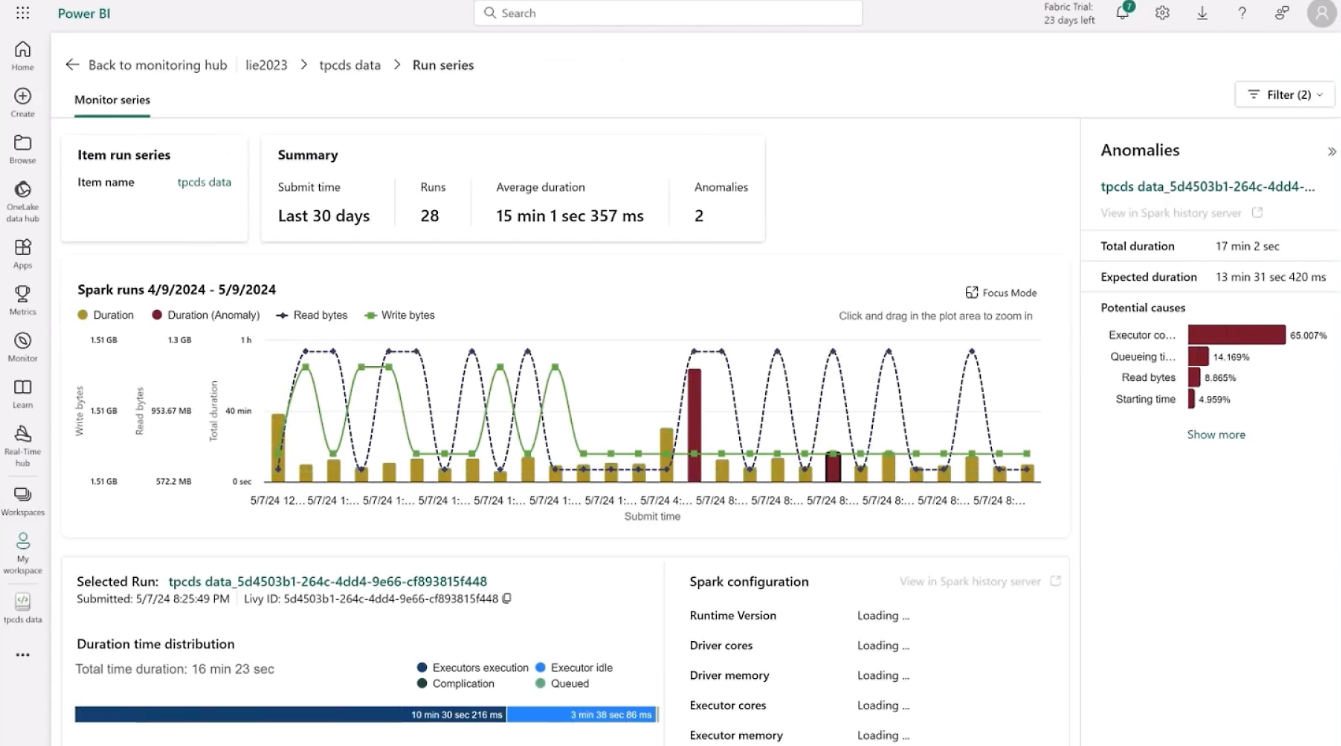
Task: Toggle Read bytes legend series
Action: click(x=312, y=315)
